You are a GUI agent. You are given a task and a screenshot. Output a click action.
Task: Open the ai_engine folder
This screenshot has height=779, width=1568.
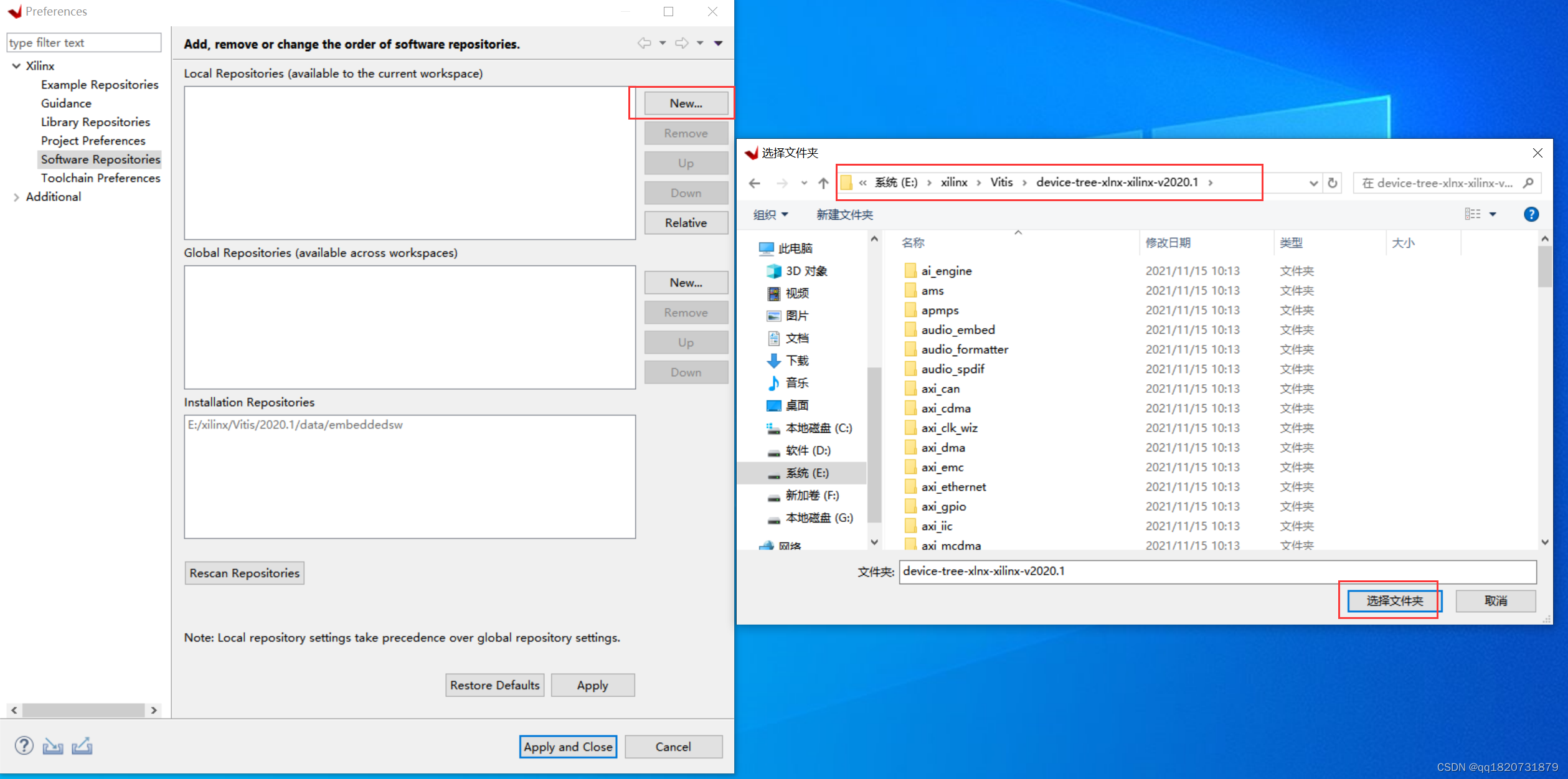[946, 271]
